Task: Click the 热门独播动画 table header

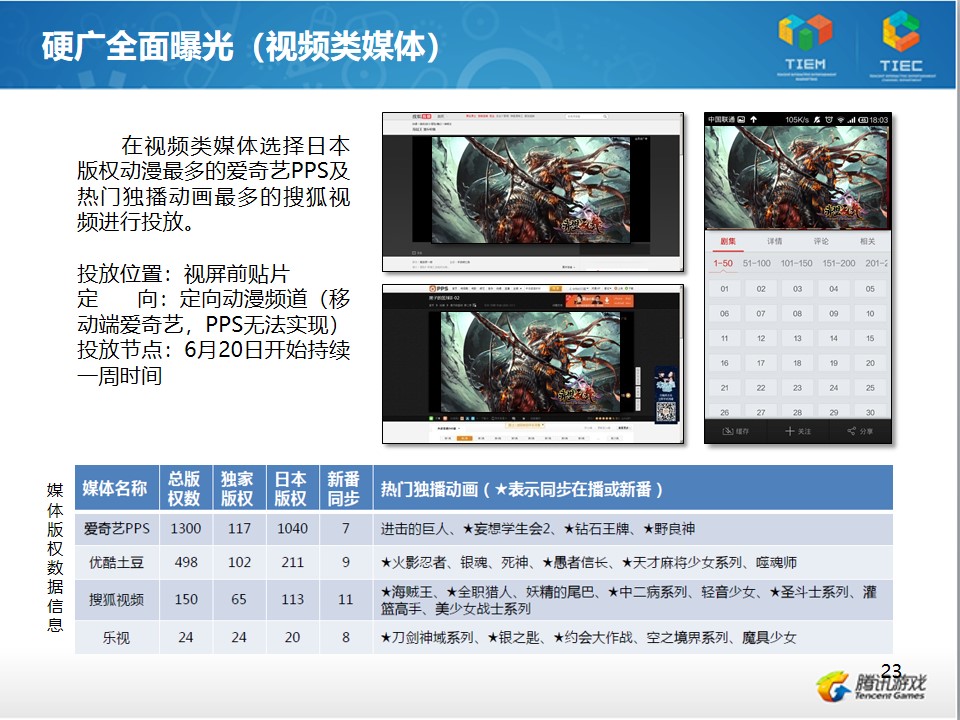Action: [x=633, y=488]
